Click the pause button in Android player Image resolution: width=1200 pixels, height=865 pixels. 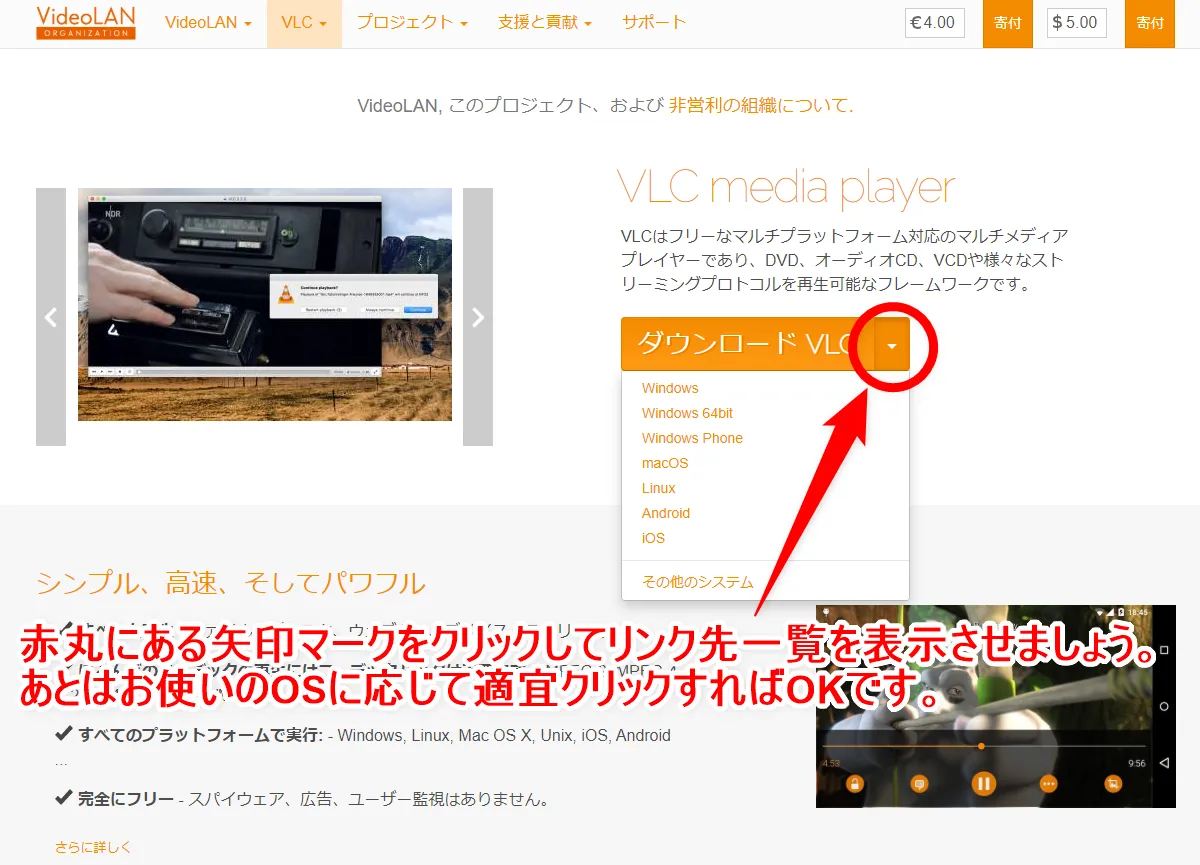(983, 784)
